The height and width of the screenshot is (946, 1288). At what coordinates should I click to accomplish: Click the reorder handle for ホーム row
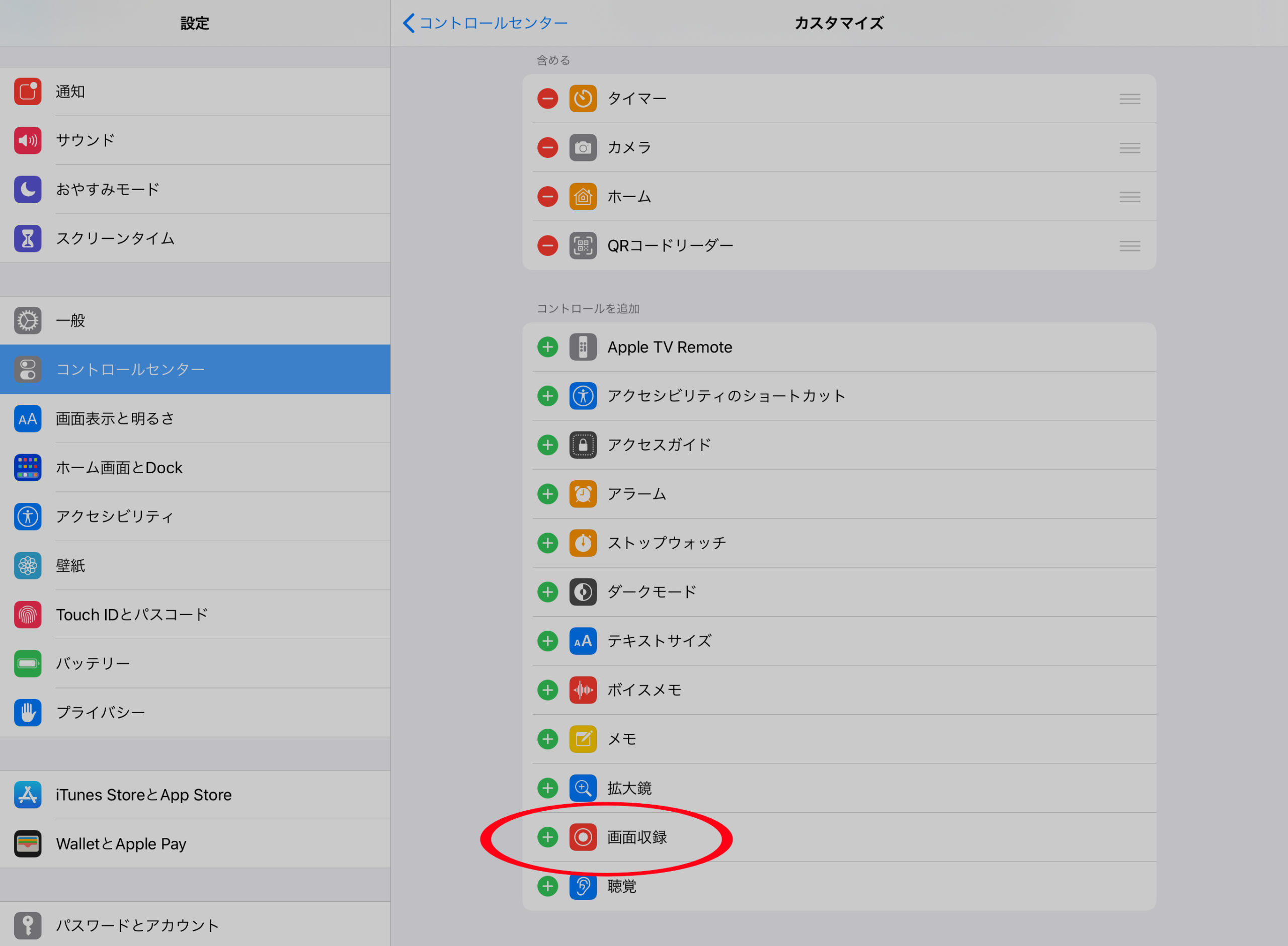[1130, 197]
